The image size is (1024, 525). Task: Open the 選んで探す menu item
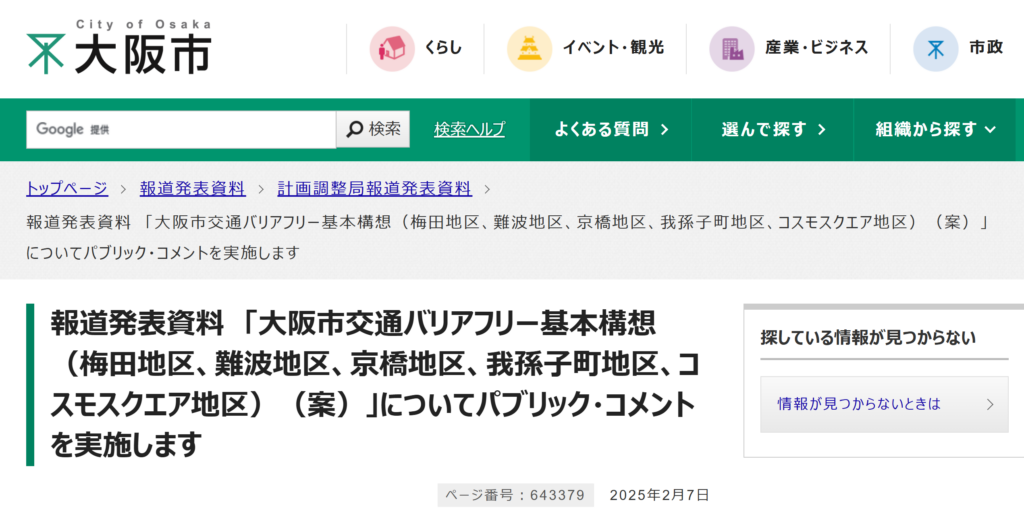point(773,129)
